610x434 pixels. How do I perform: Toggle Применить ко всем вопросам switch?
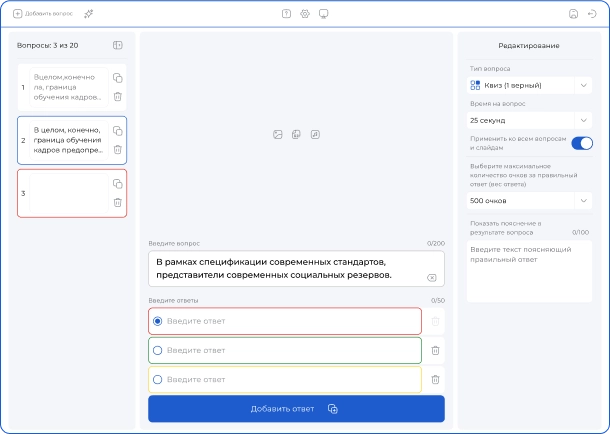pos(582,143)
